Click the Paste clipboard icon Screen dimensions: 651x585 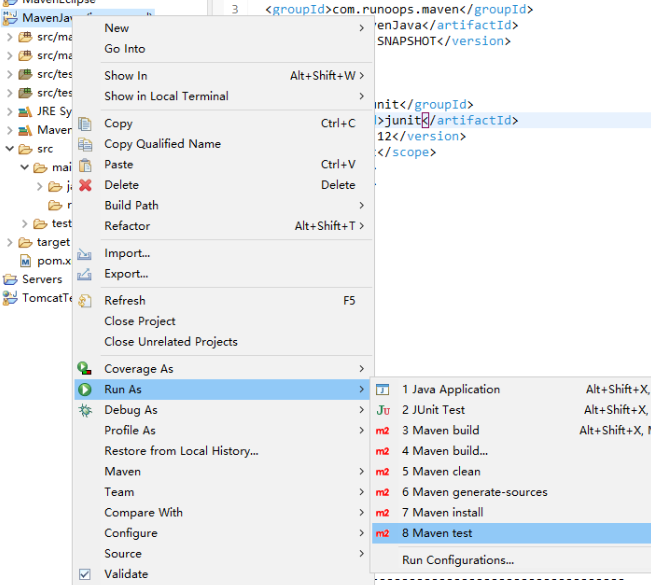[x=85, y=165]
